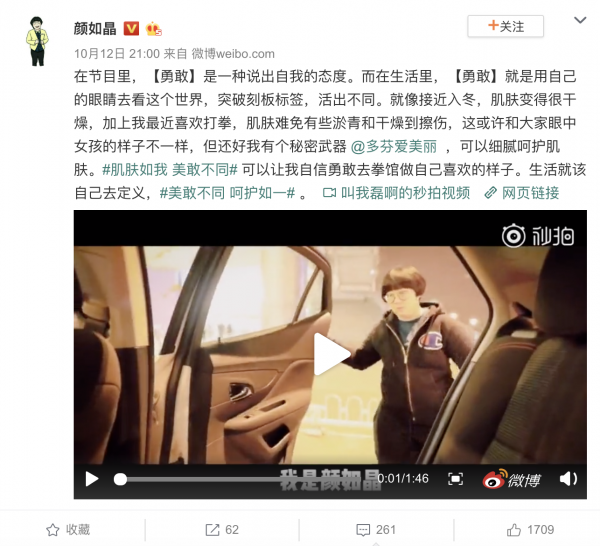
Task: Open hashtag #美敢不同 呵护如一#
Action: pos(227,193)
